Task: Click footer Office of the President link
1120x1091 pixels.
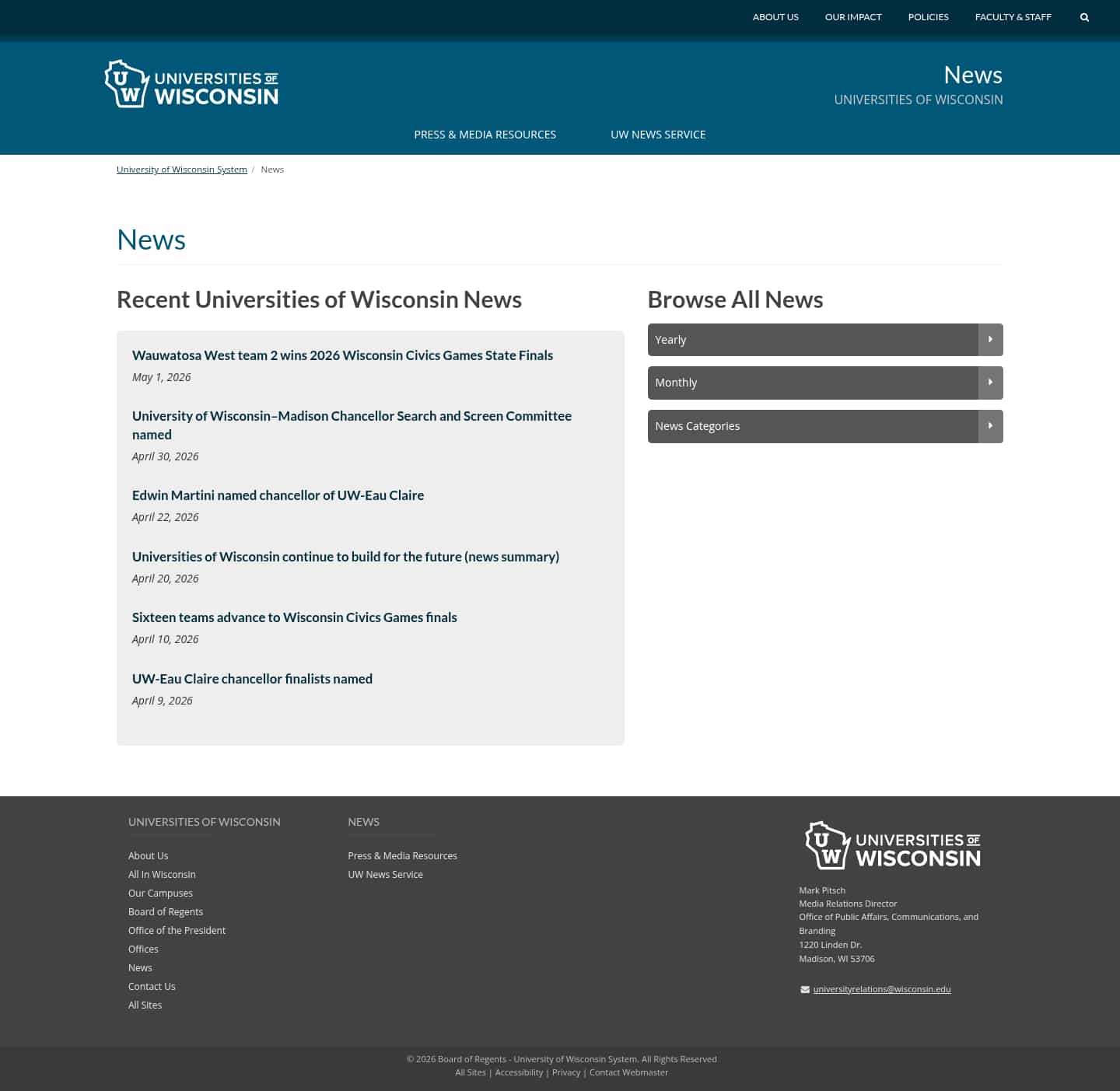Action: pyautogui.click(x=177, y=931)
